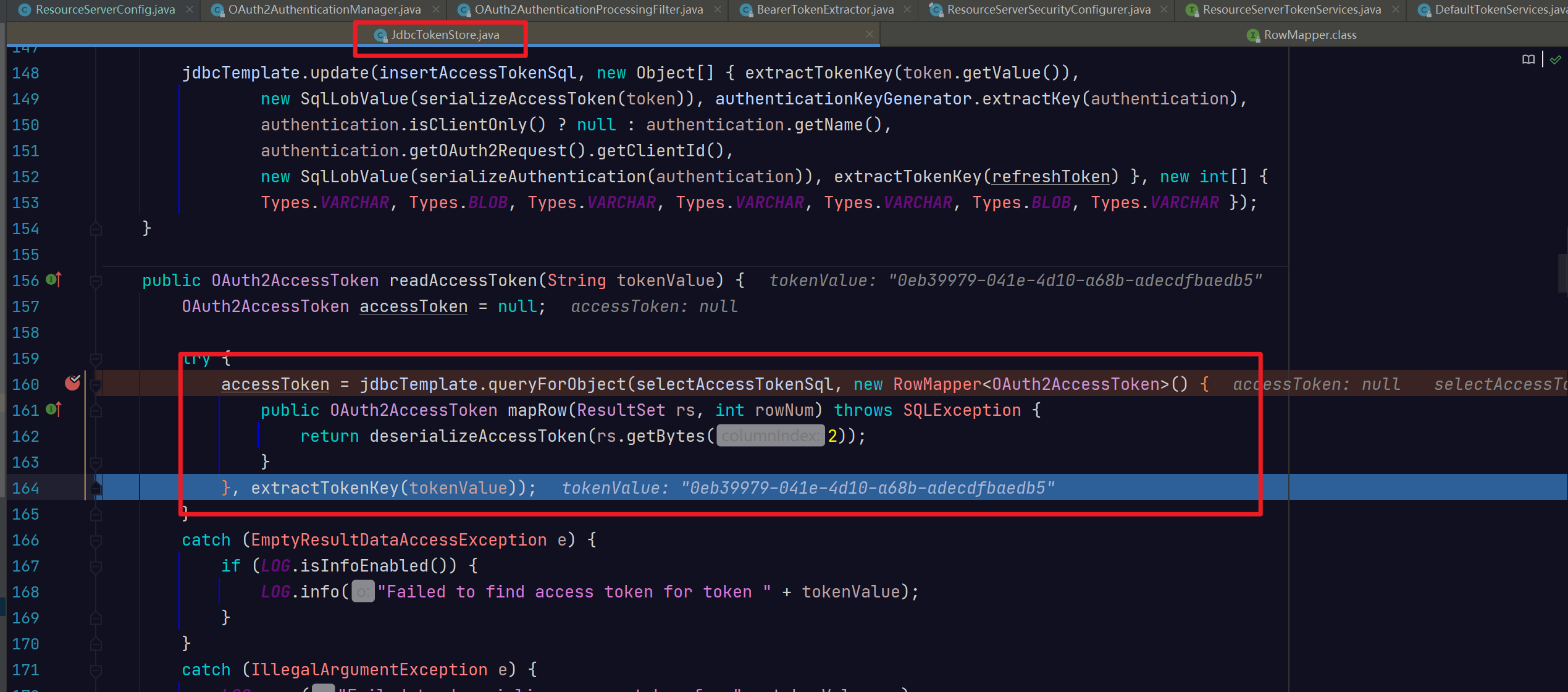Click deserializeAccessToken call on line 162

pos(478,436)
